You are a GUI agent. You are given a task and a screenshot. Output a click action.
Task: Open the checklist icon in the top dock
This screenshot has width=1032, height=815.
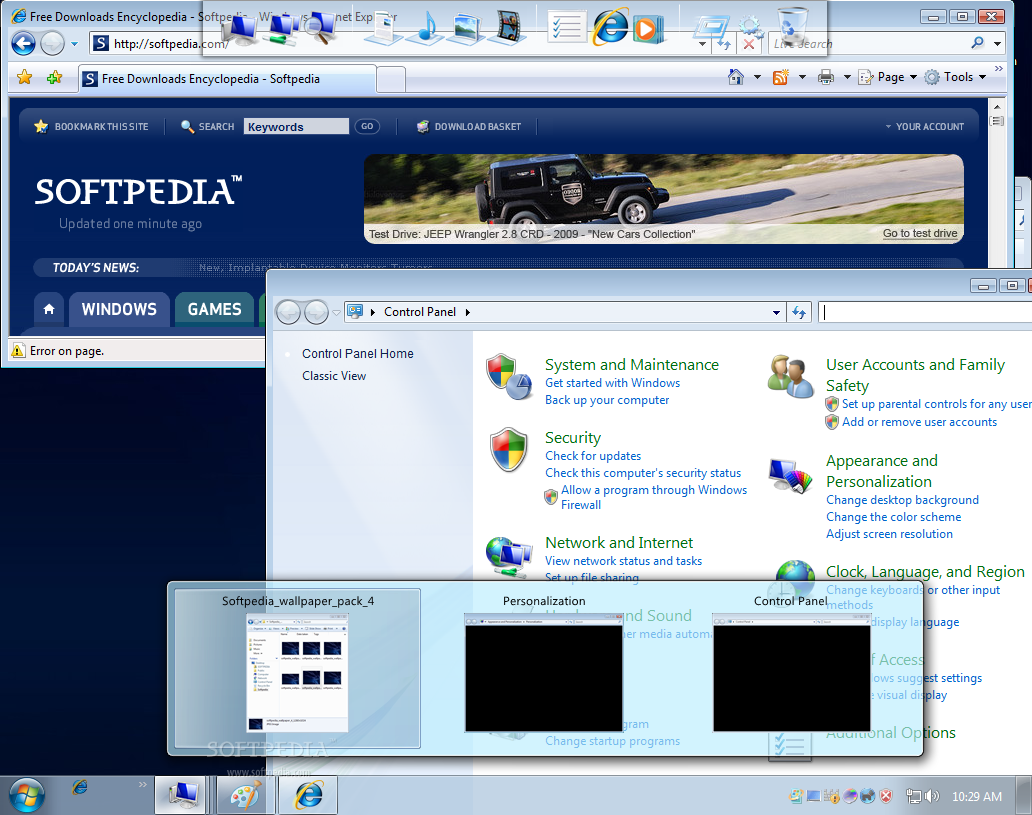(566, 28)
